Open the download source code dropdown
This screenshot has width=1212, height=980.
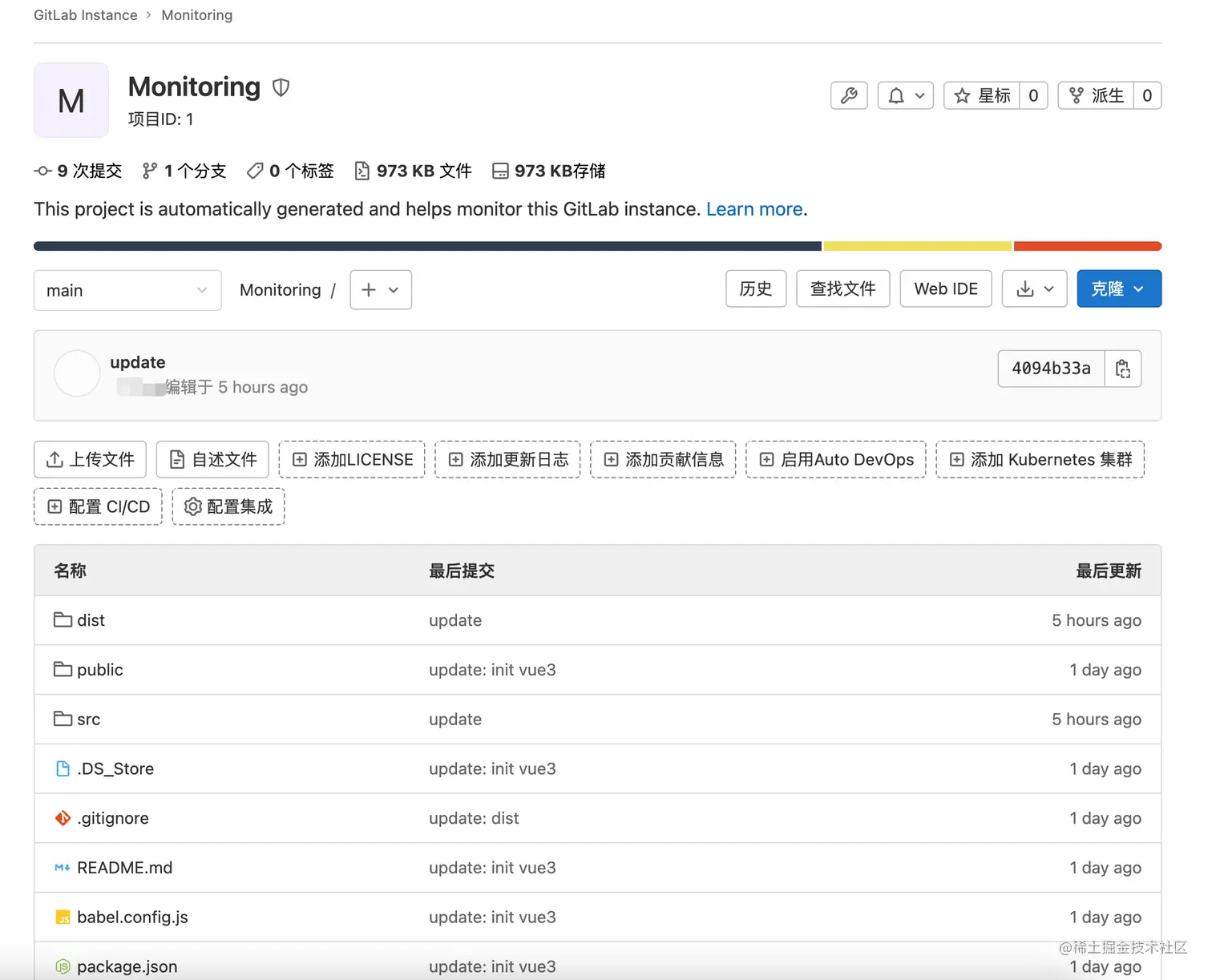click(x=1035, y=288)
